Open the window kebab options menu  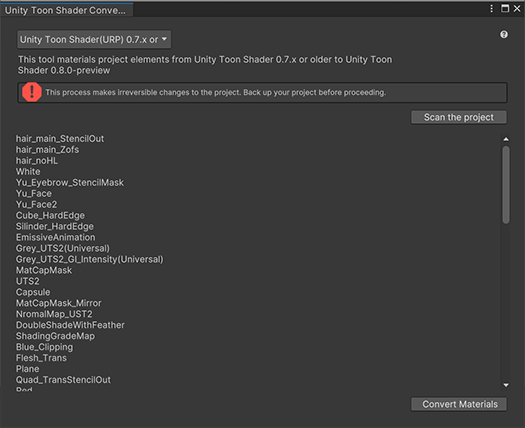[491, 9]
